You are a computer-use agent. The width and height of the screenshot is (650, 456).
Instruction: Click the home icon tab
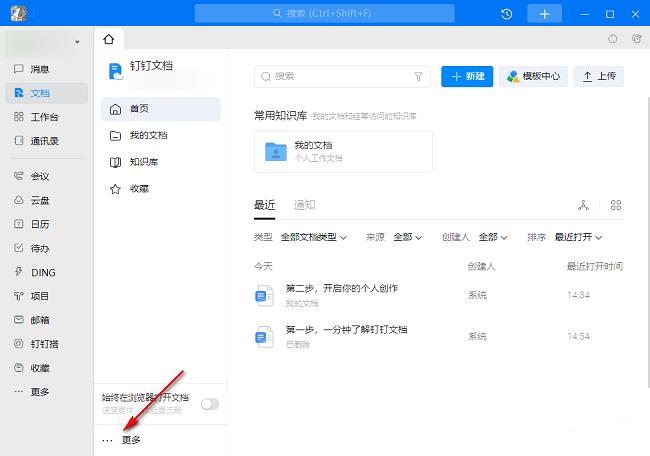(x=109, y=40)
